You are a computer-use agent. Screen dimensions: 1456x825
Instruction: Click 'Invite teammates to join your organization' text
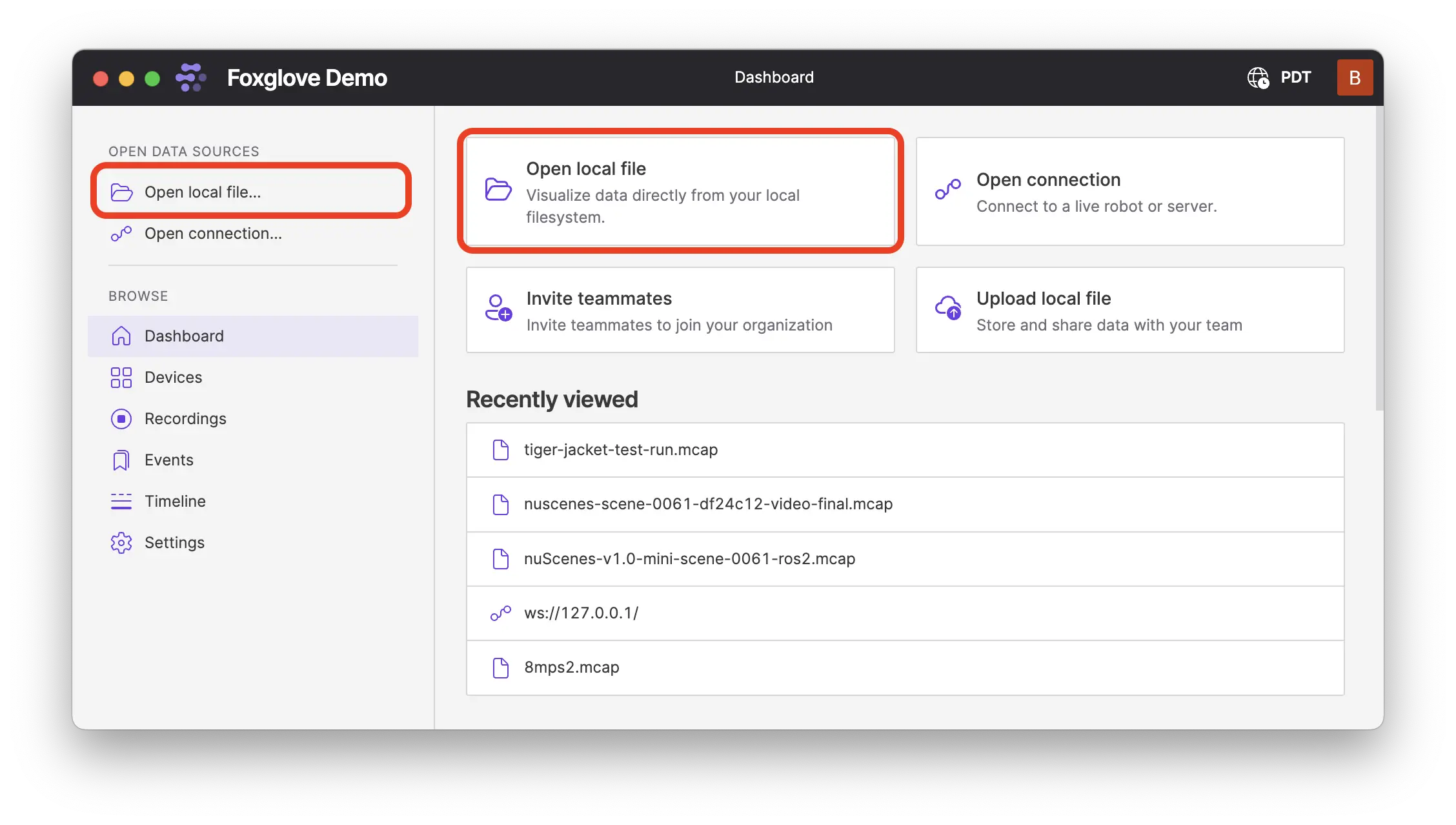point(679,325)
